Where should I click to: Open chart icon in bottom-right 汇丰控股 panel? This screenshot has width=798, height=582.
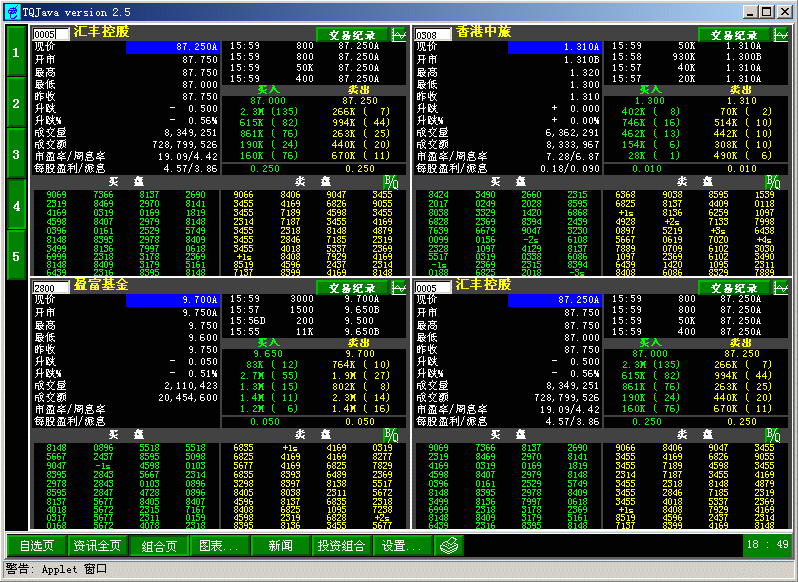pos(781,288)
